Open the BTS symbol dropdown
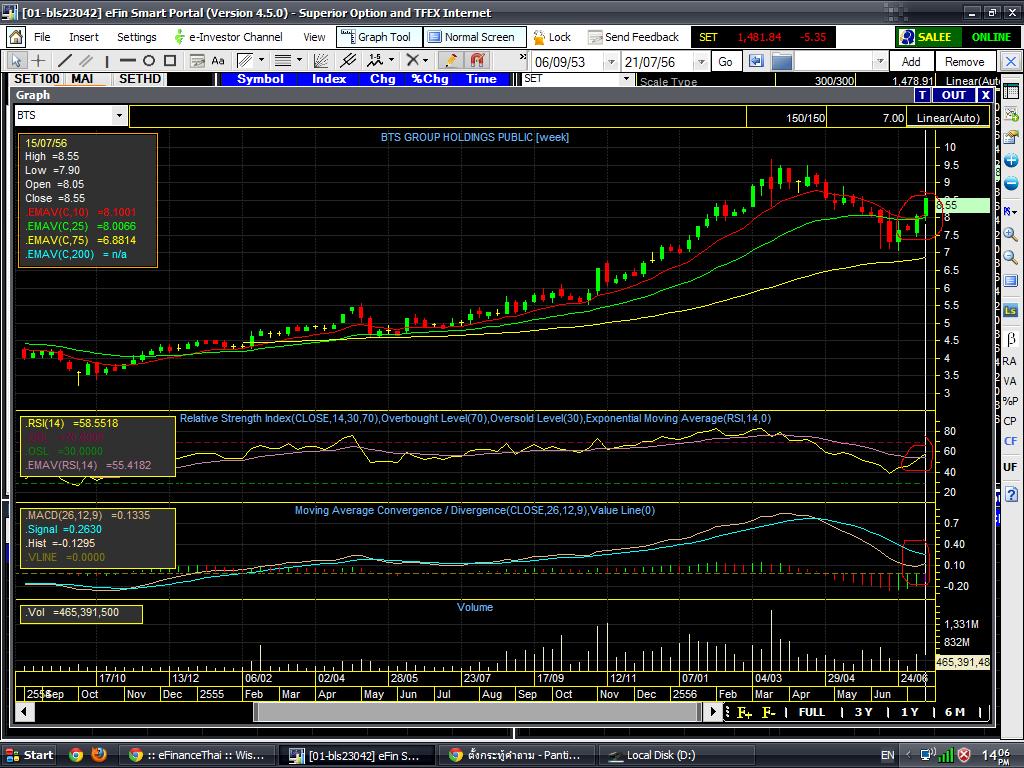Screen dimensions: 1024x768 pos(119,116)
